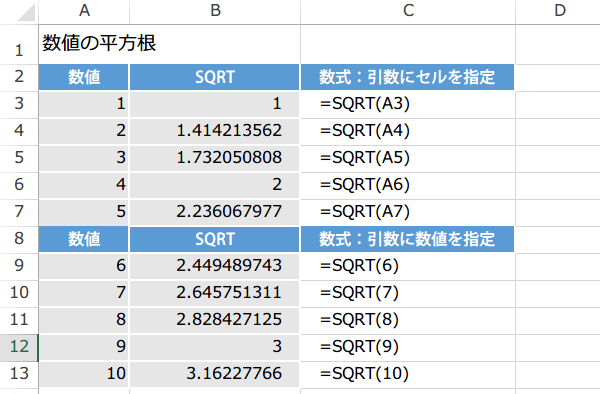
Task: Click cell with value 2.236067977
Action: click(x=214, y=212)
